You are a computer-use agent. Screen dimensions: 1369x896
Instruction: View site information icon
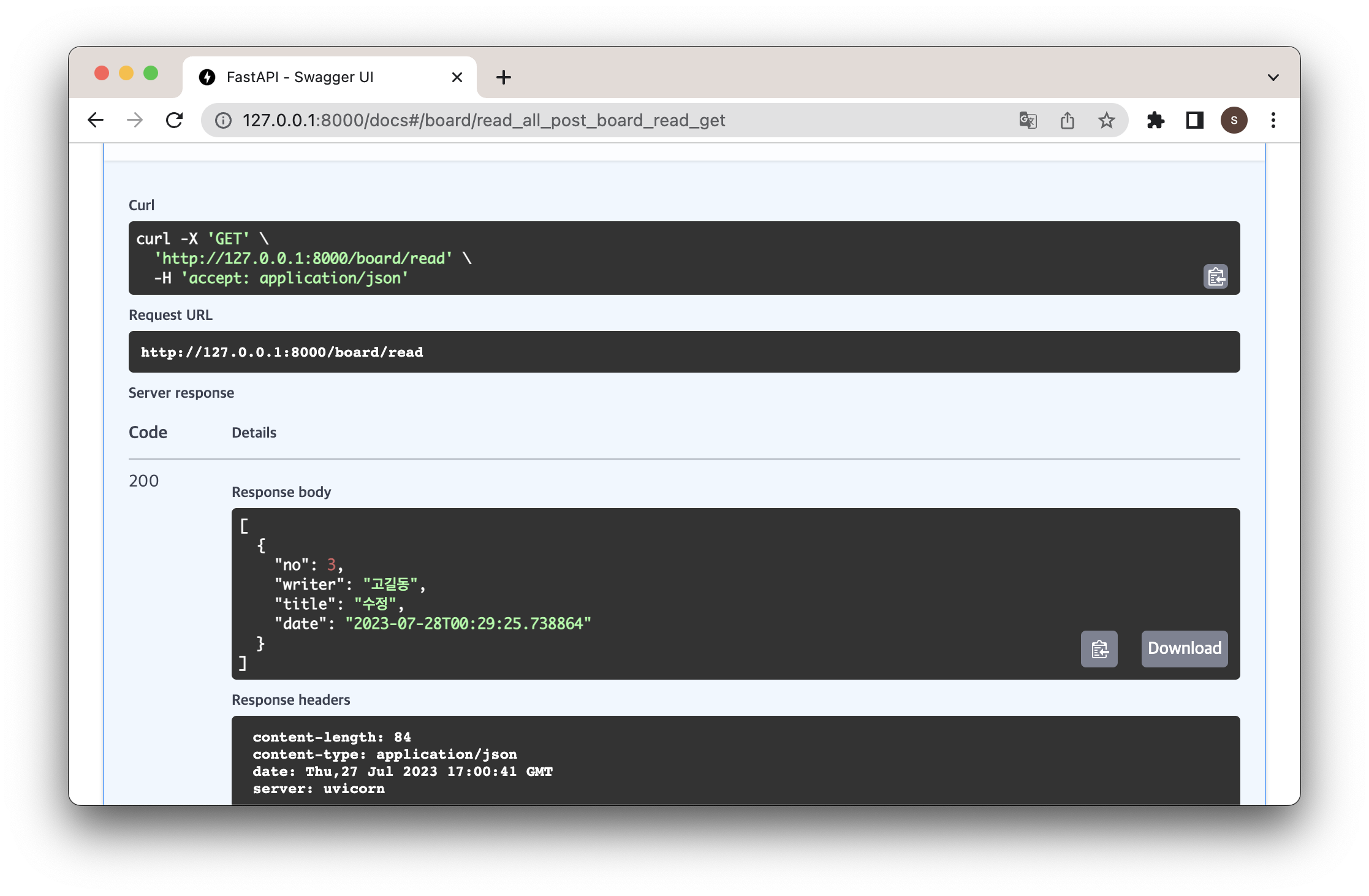tap(223, 120)
